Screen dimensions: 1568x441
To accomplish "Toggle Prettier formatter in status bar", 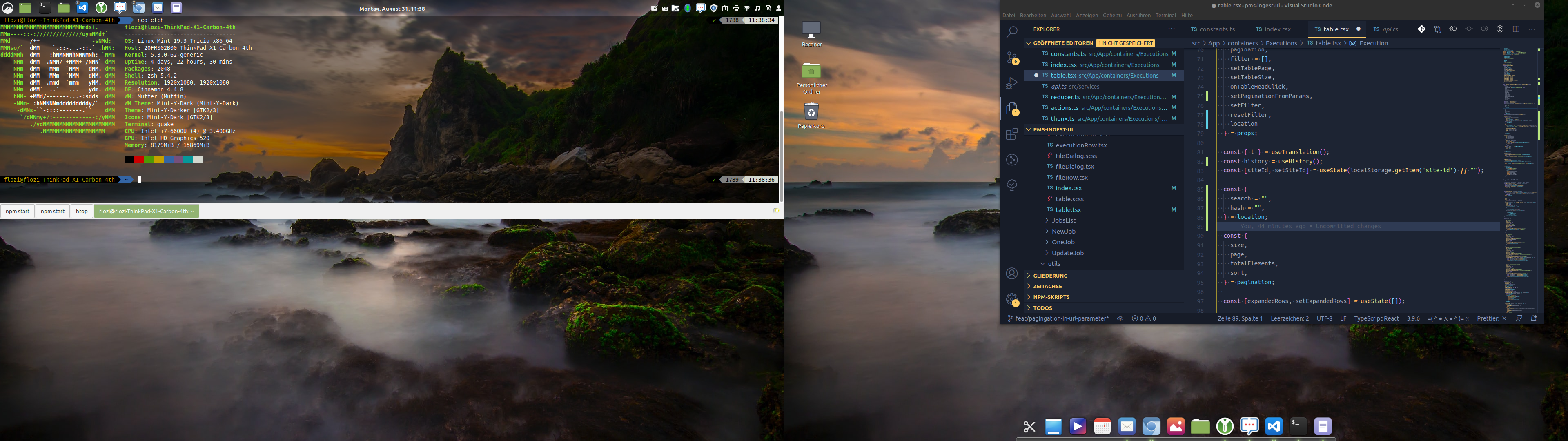I will point(1491,318).
